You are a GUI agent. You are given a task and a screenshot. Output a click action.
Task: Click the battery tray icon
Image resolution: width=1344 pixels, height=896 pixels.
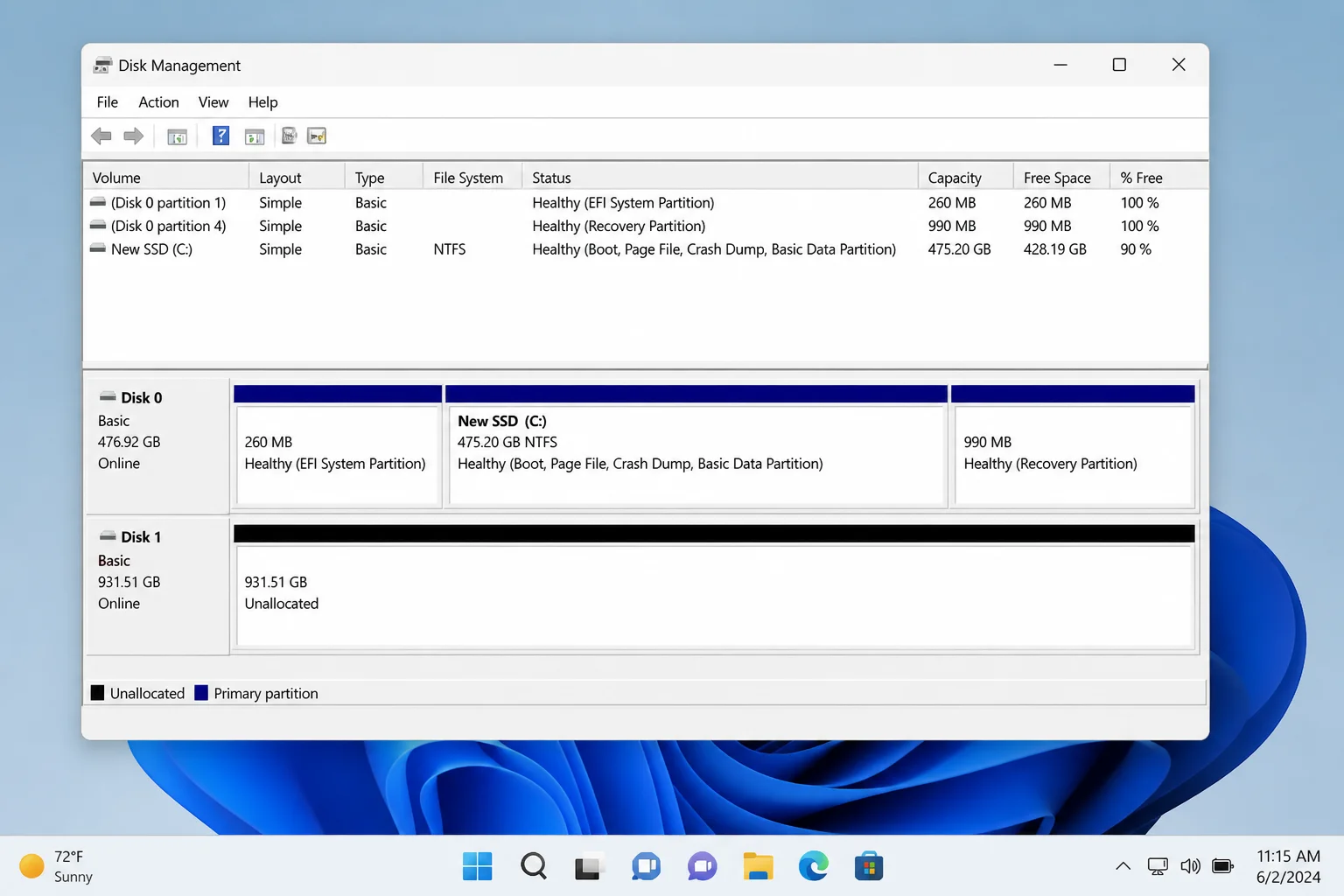[1222, 866]
